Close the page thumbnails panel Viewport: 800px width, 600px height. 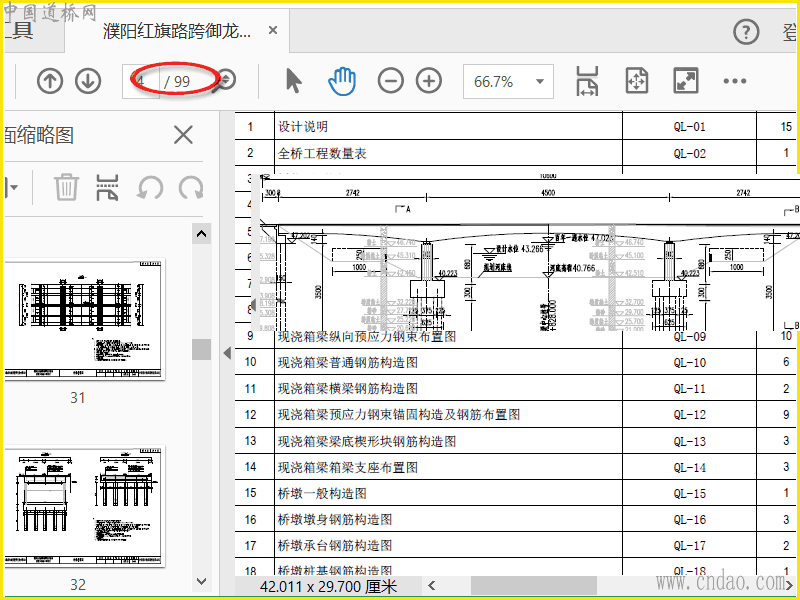(183, 136)
